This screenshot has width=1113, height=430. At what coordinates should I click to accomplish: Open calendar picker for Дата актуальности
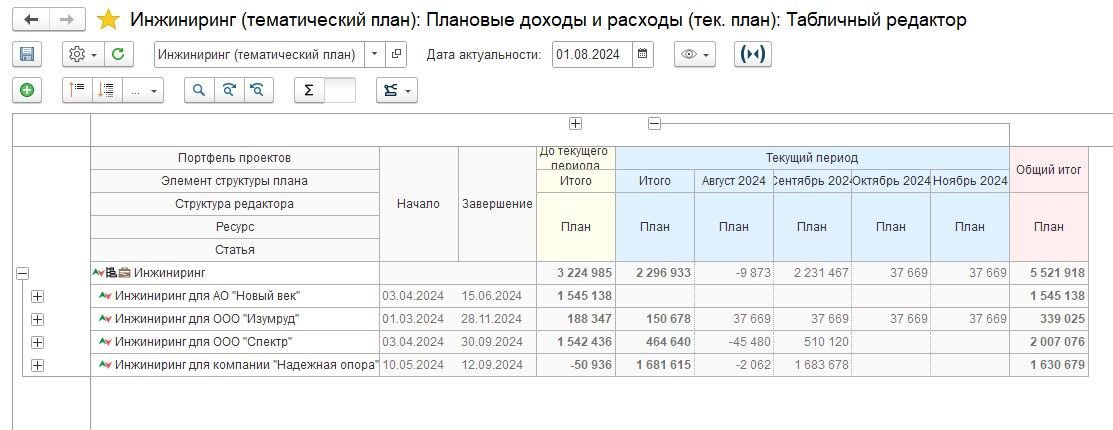(642, 55)
